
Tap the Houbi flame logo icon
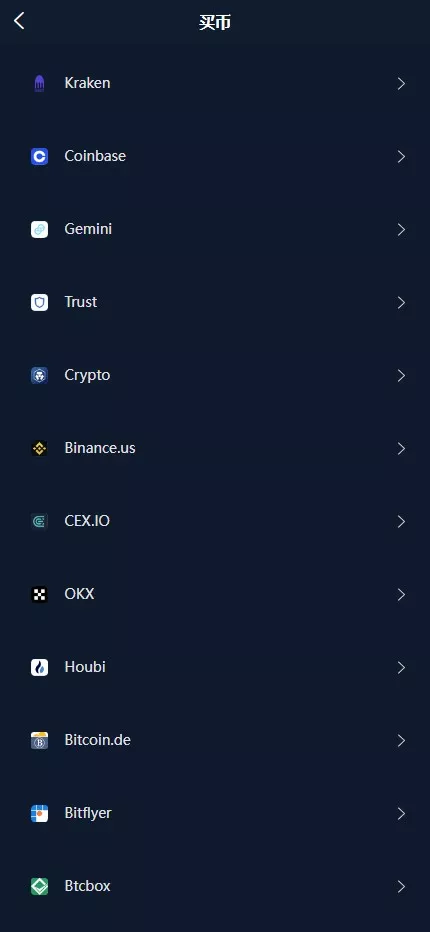[x=39, y=667]
